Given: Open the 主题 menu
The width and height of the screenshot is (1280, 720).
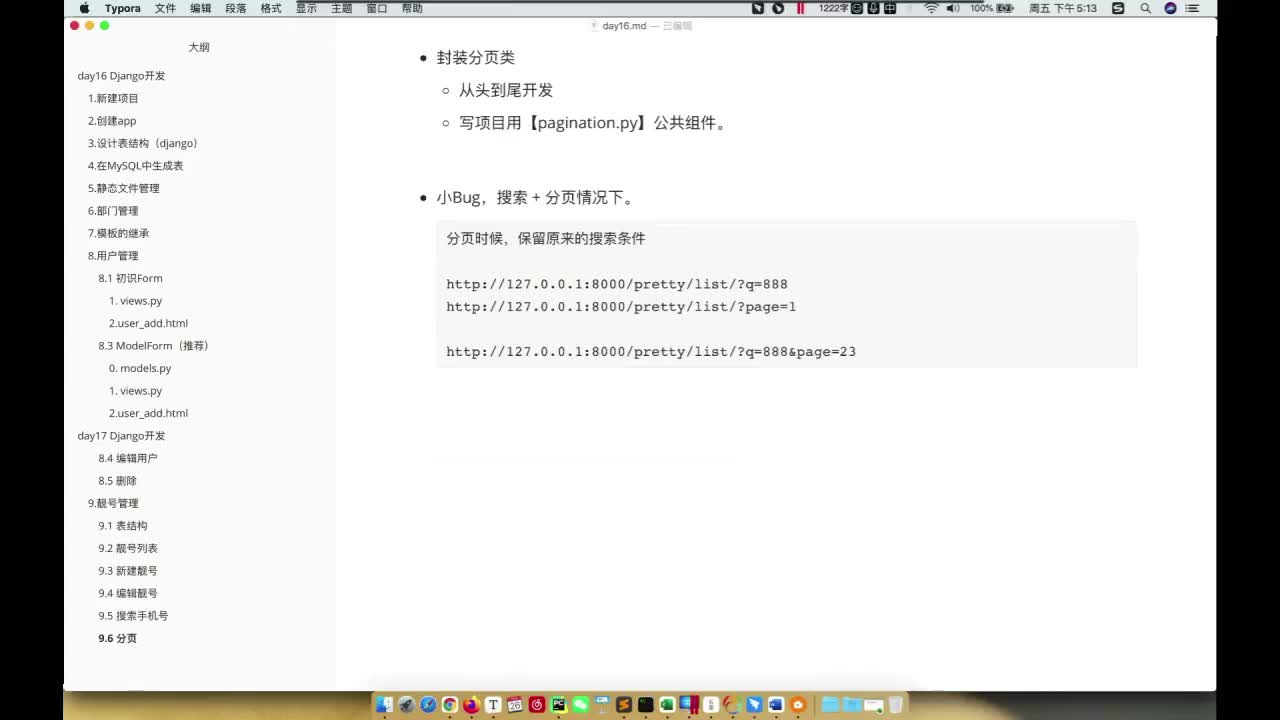Looking at the screenshot, I should 341,8.
